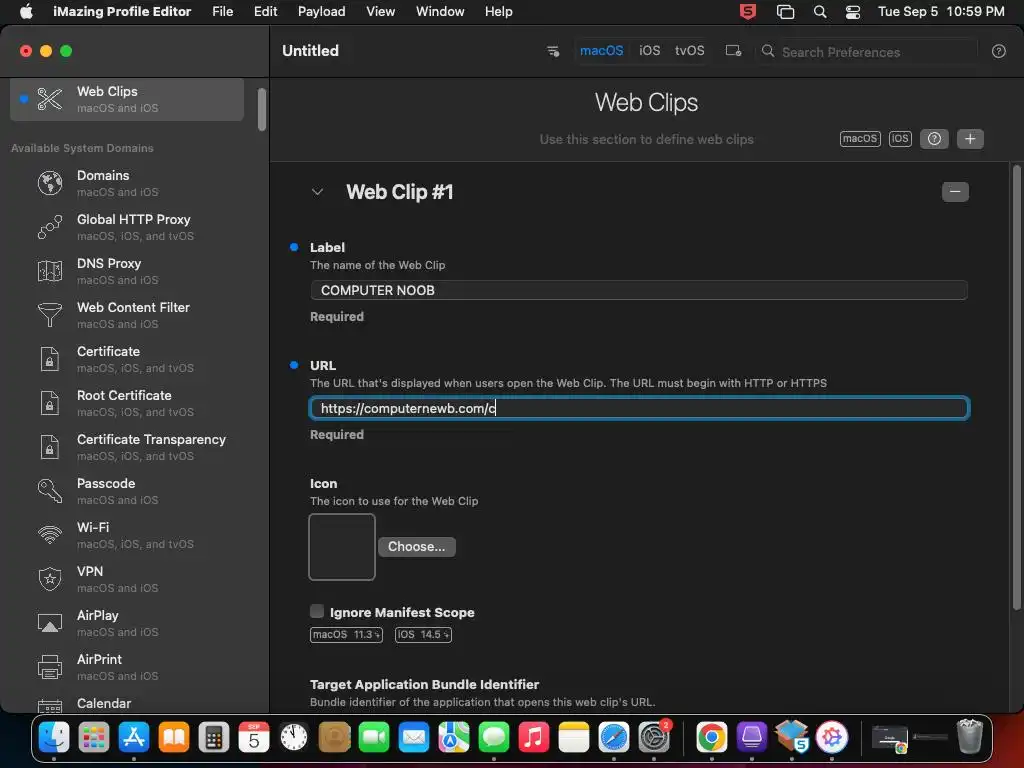
Task: Open Certificate Transparency payload icon
Action: 50,447
